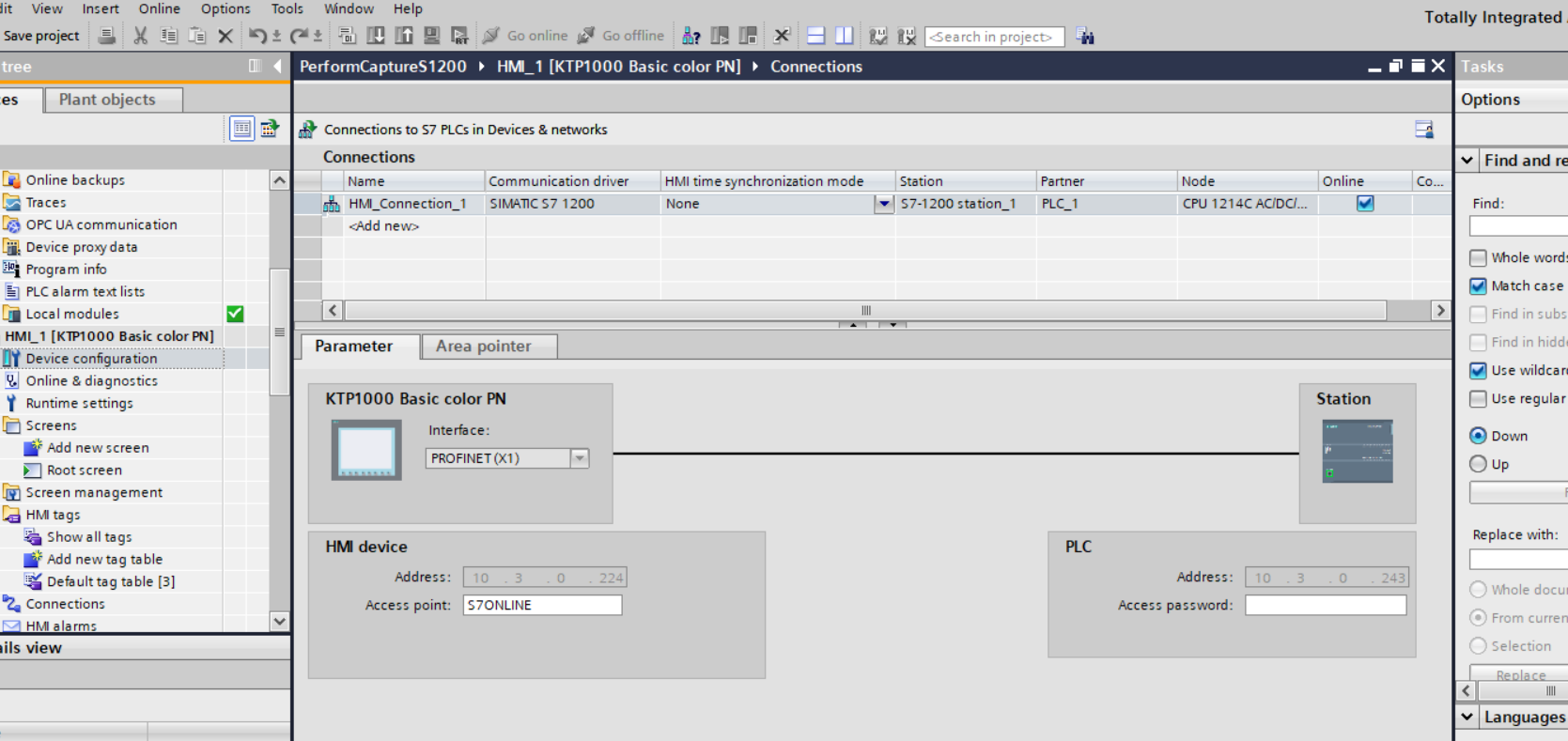Open the View menu

pyautogui.click(x=47, y=8)
